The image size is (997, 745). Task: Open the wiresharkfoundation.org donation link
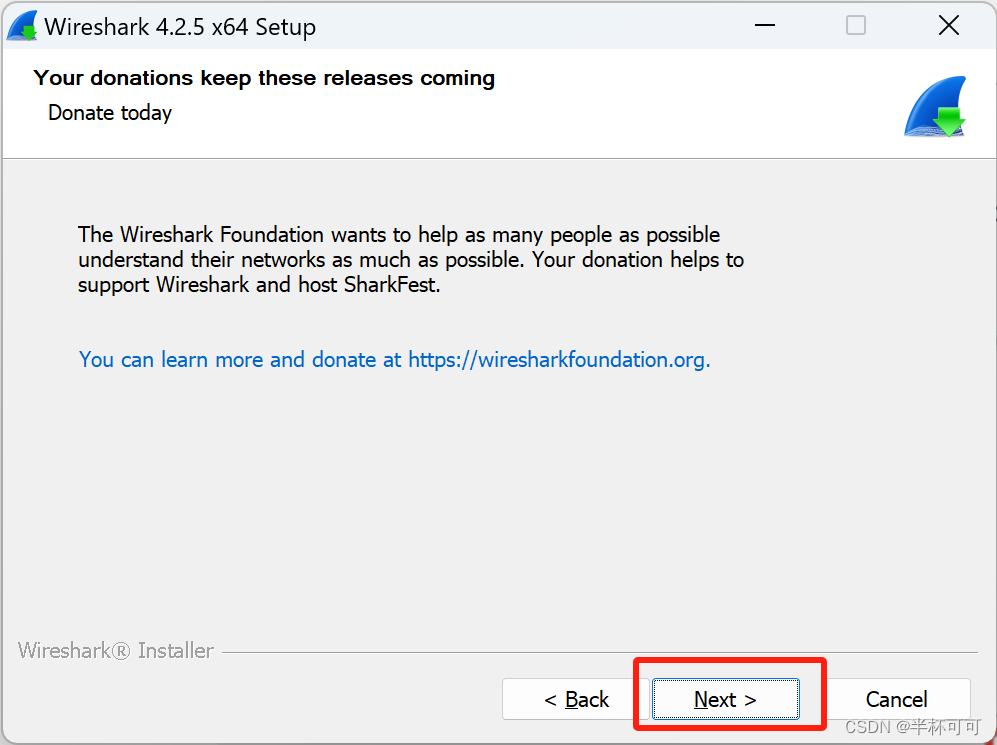tap(394, 360)
